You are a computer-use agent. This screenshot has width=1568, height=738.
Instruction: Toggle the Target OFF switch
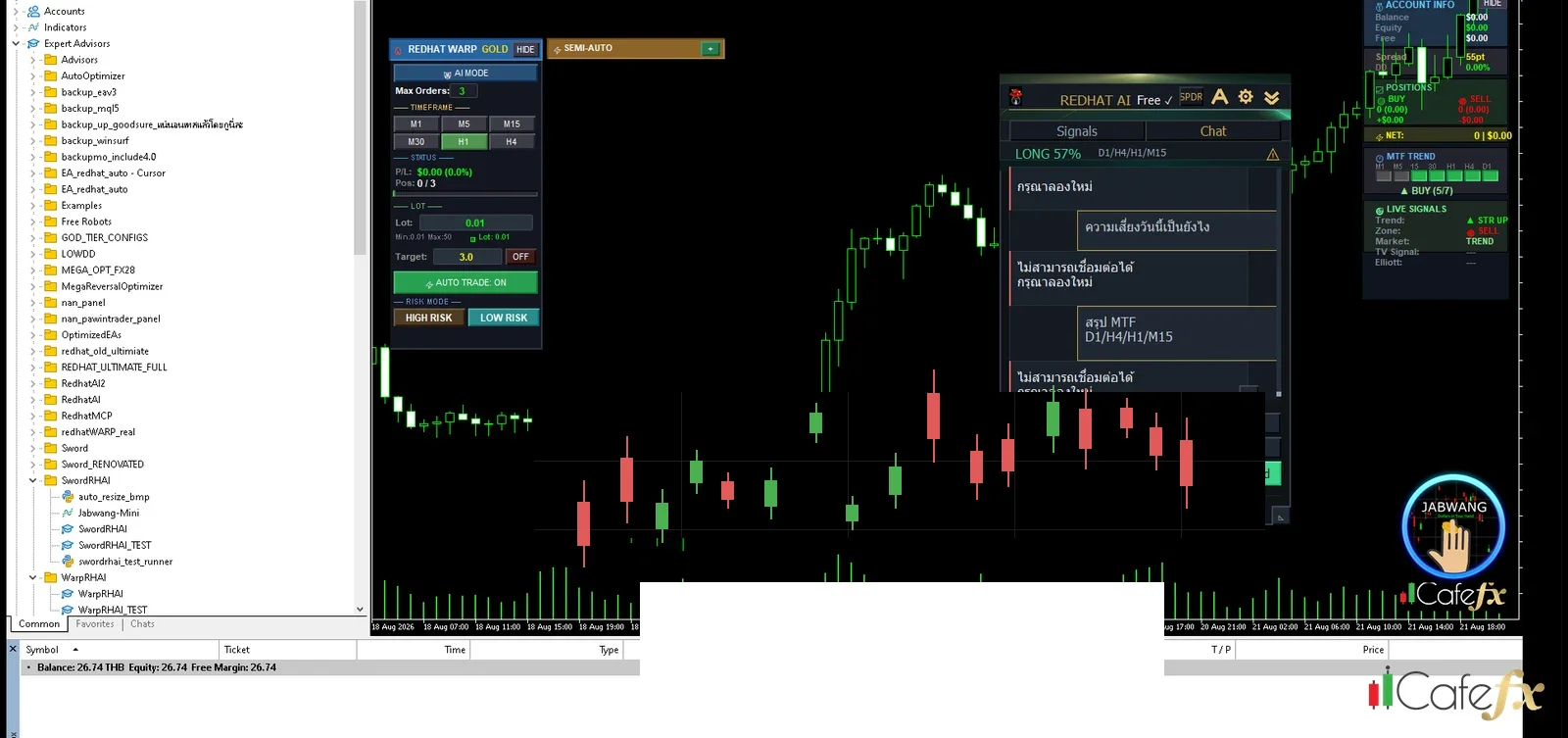coord(520,257)
